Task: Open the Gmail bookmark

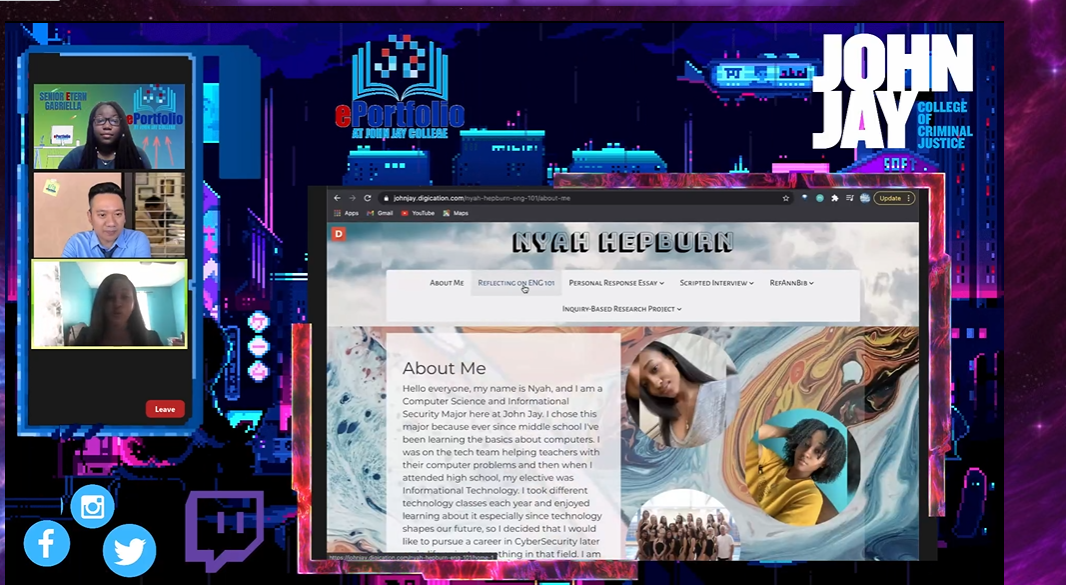Action: (380, 213)
